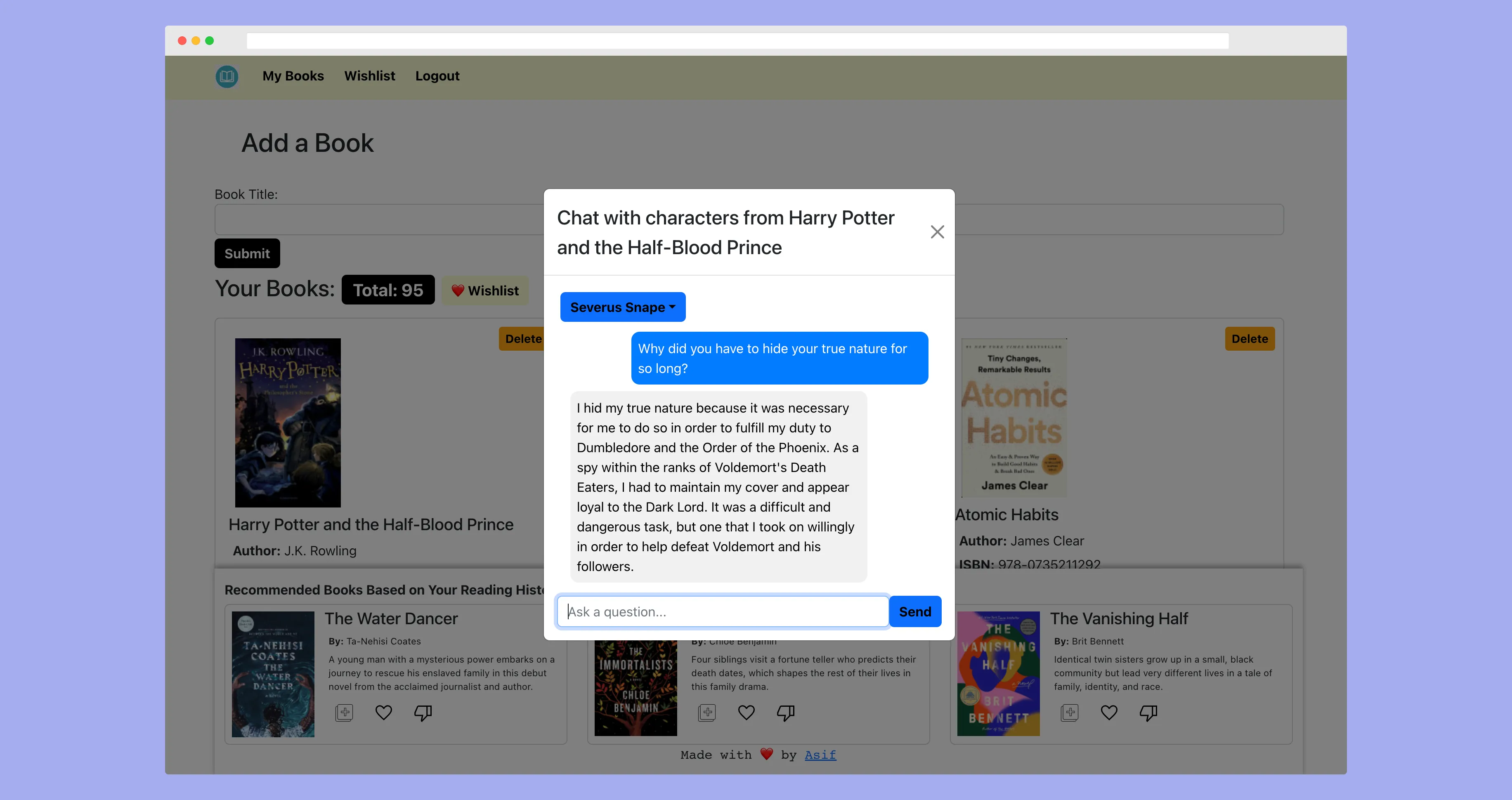Open the My Books menu item

click(x=293, y=76)
